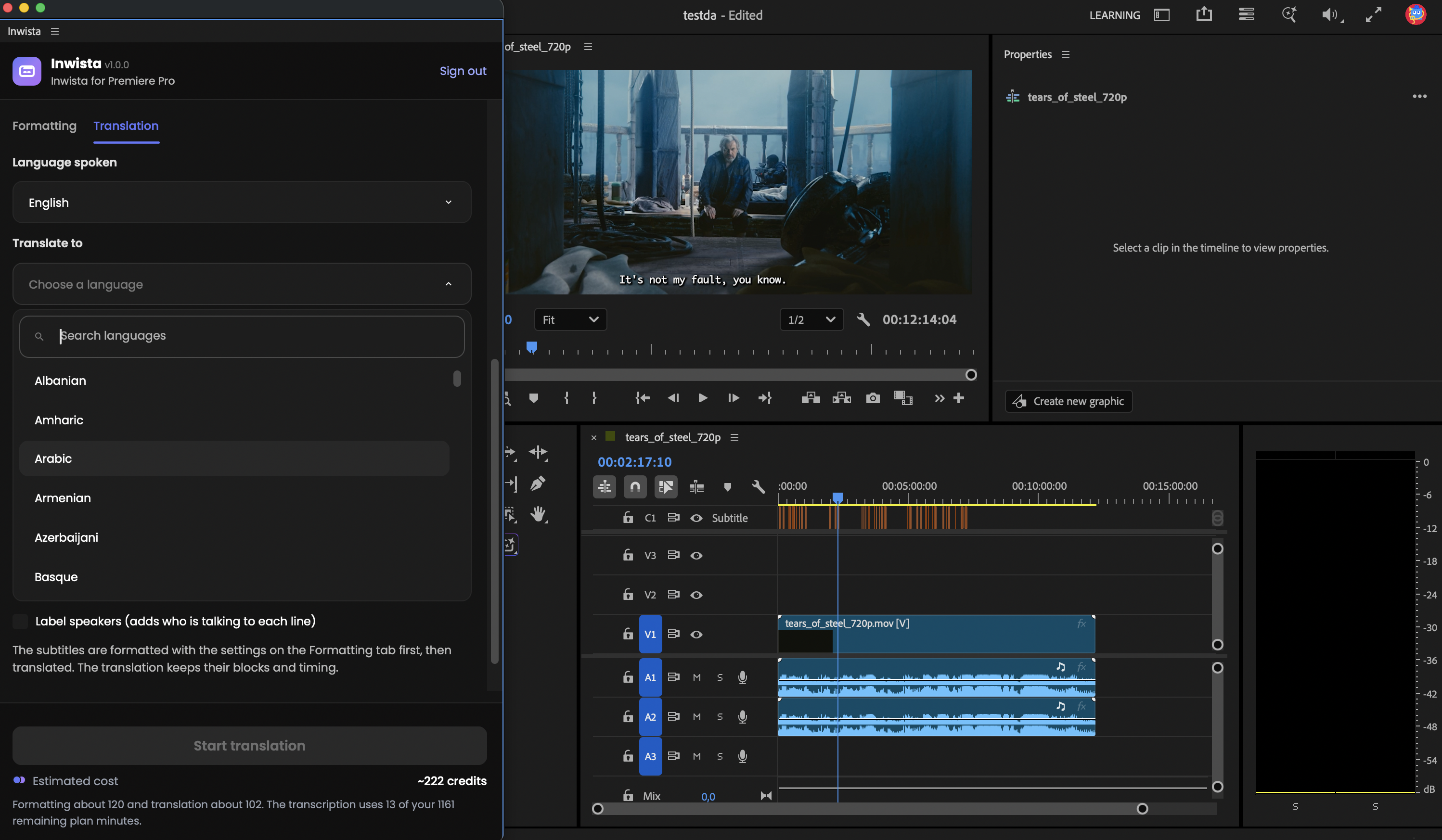The image size is (1442, 840).
Task: Select the Hand tool
Action: 538,514
